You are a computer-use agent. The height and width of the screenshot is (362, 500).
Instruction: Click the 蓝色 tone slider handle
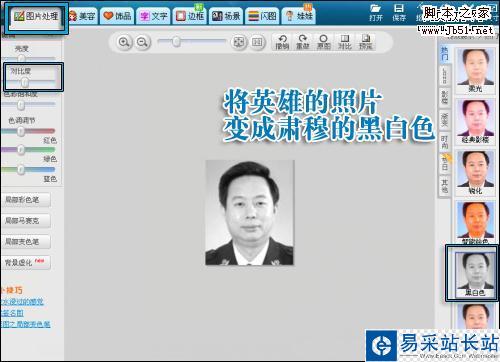tap(21, 170)
